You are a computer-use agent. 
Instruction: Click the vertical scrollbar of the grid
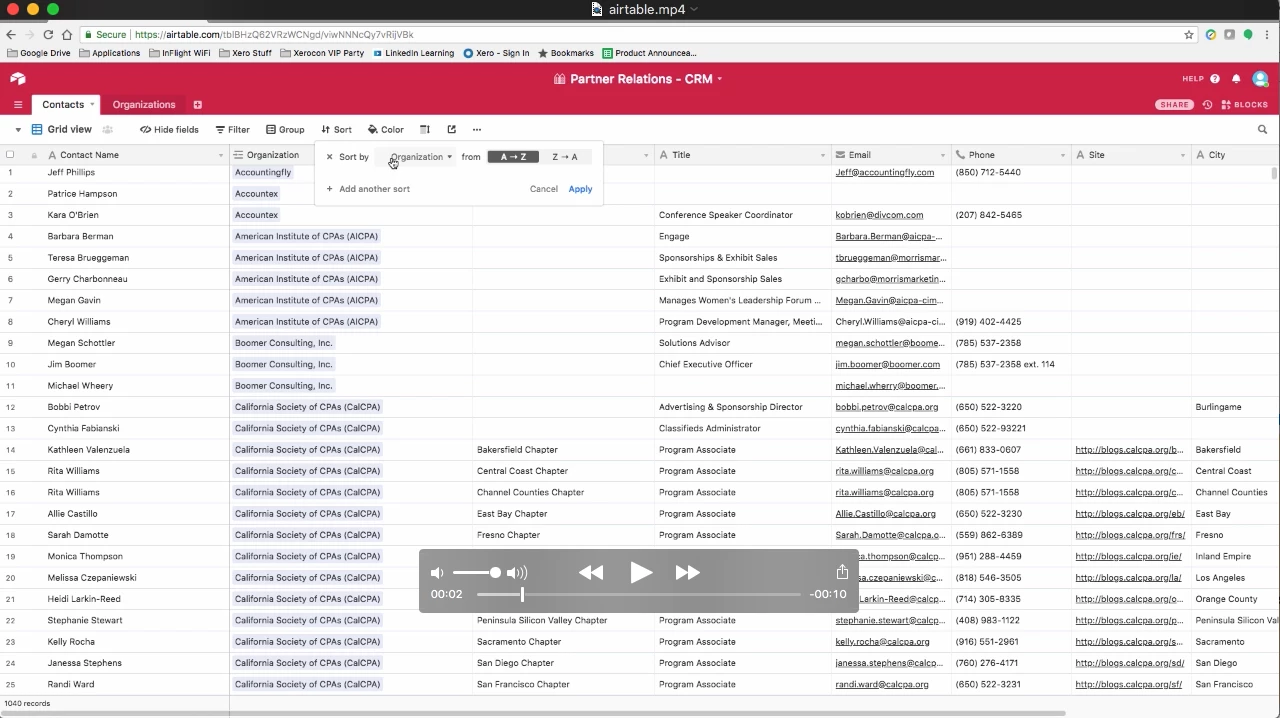pos(1274,174)
